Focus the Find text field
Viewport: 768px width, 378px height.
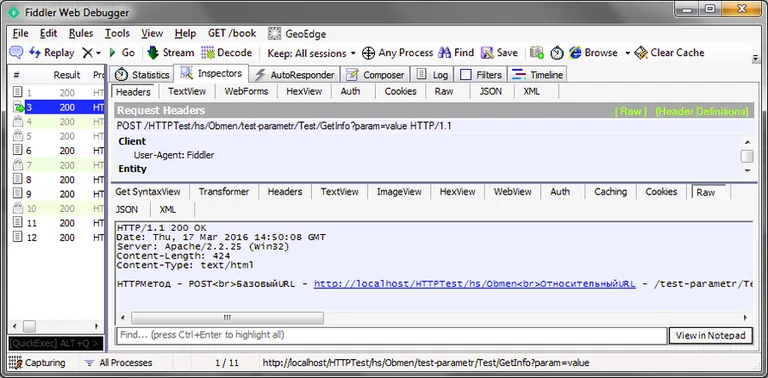click(392, 335)
